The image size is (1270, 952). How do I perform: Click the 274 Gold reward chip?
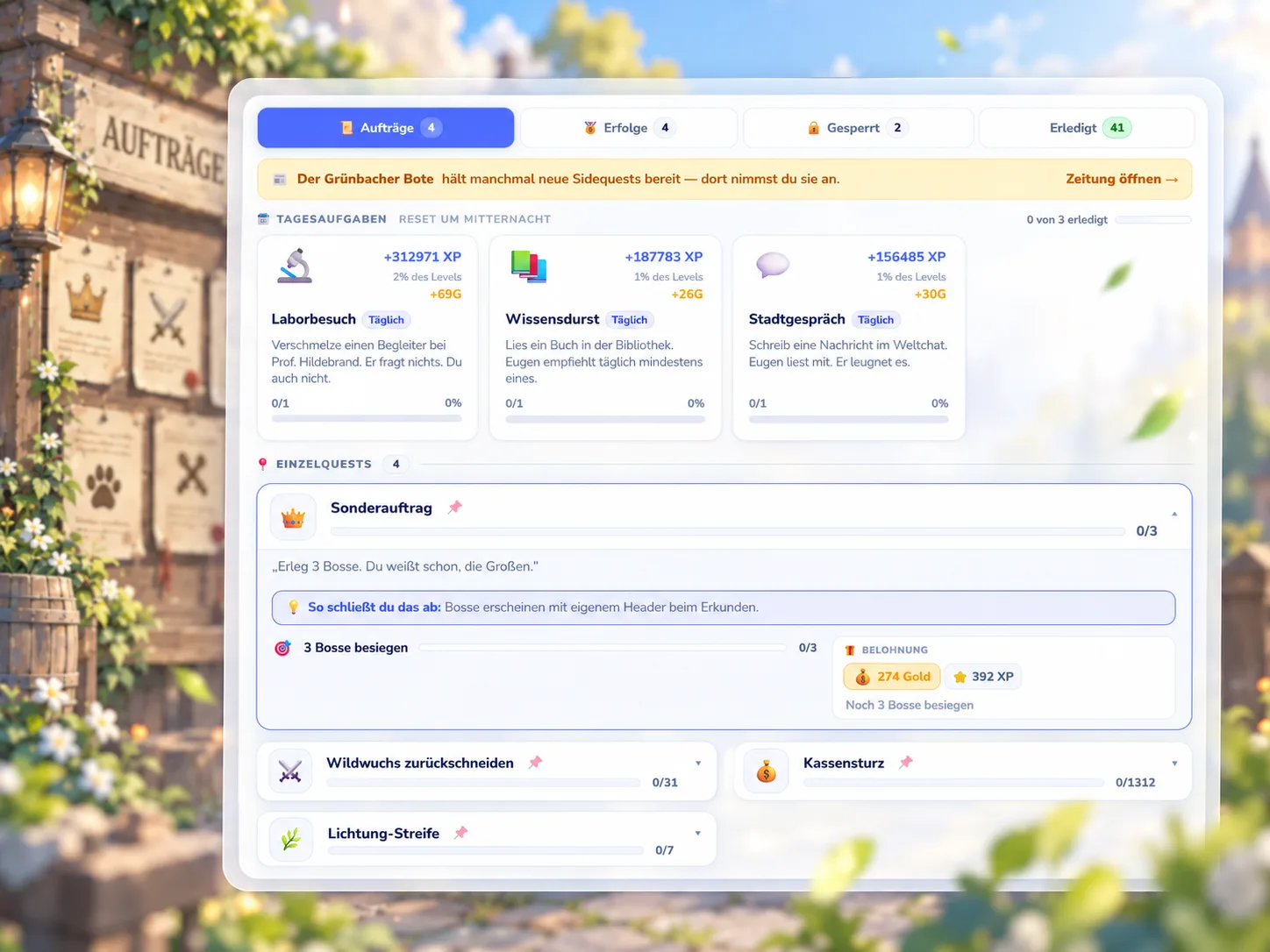click(x=892, y=677)
